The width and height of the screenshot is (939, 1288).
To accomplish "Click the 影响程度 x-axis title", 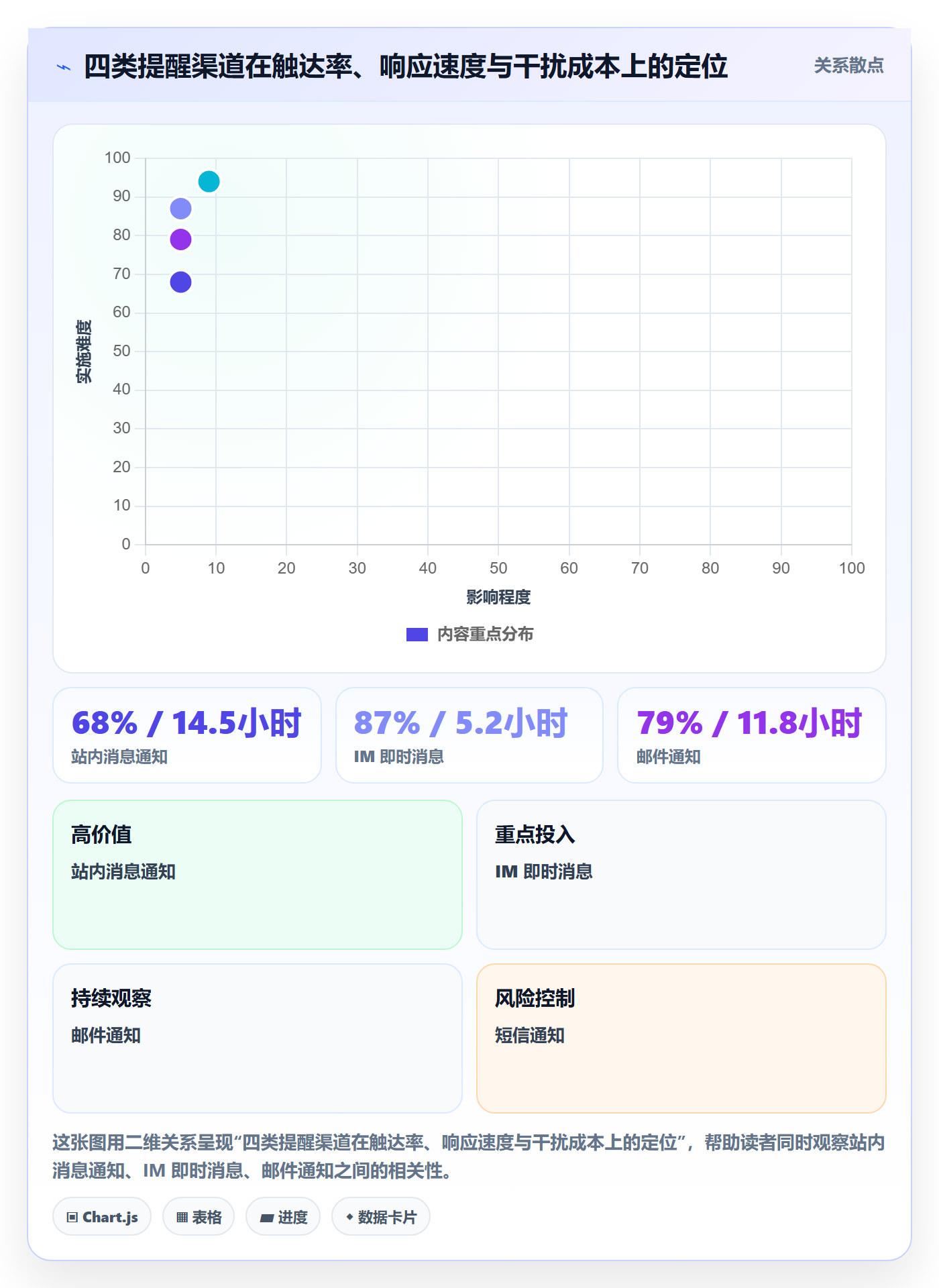I will point(498,597).
